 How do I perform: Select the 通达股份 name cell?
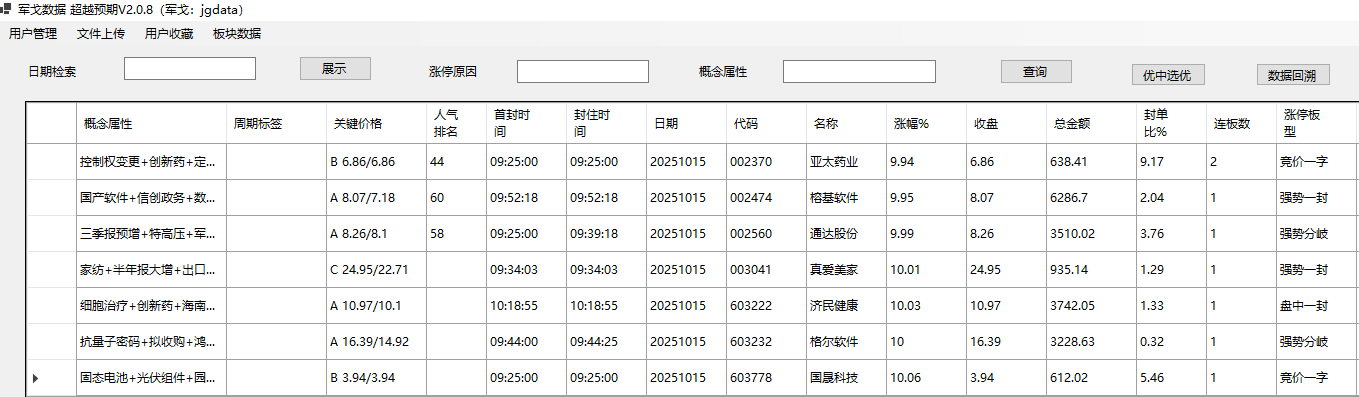(x=847, y=234)
